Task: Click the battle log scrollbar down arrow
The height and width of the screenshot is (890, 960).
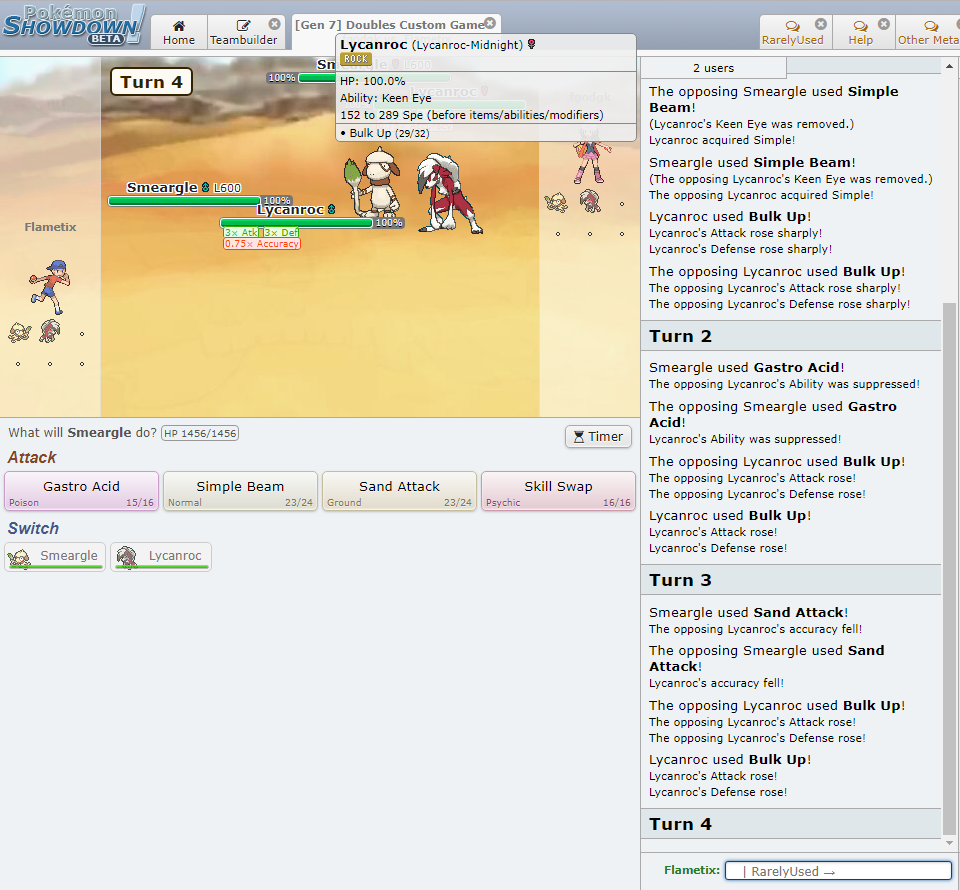Action: 950,843
